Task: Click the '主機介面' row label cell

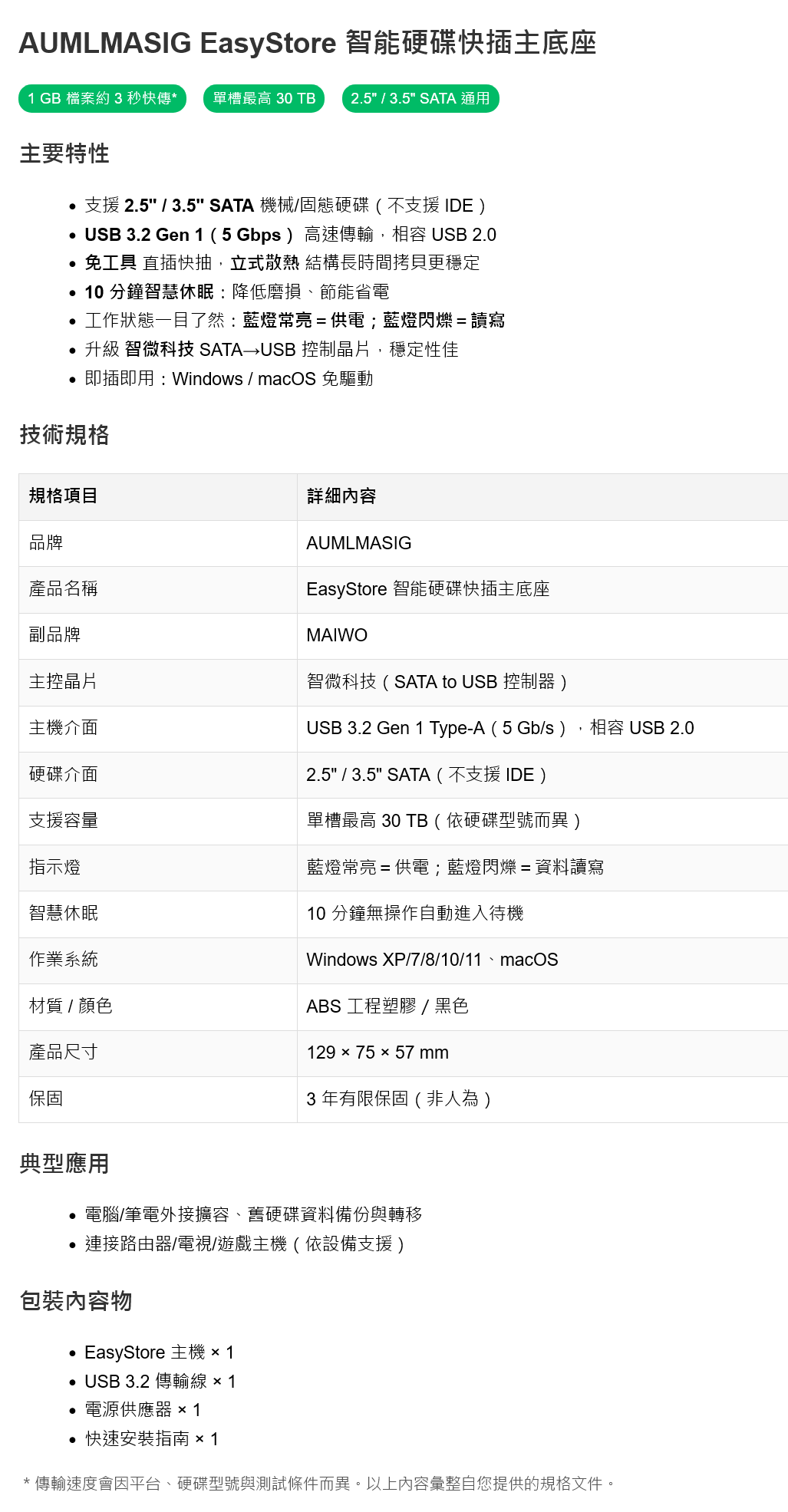Action: [x=158, y=729]
